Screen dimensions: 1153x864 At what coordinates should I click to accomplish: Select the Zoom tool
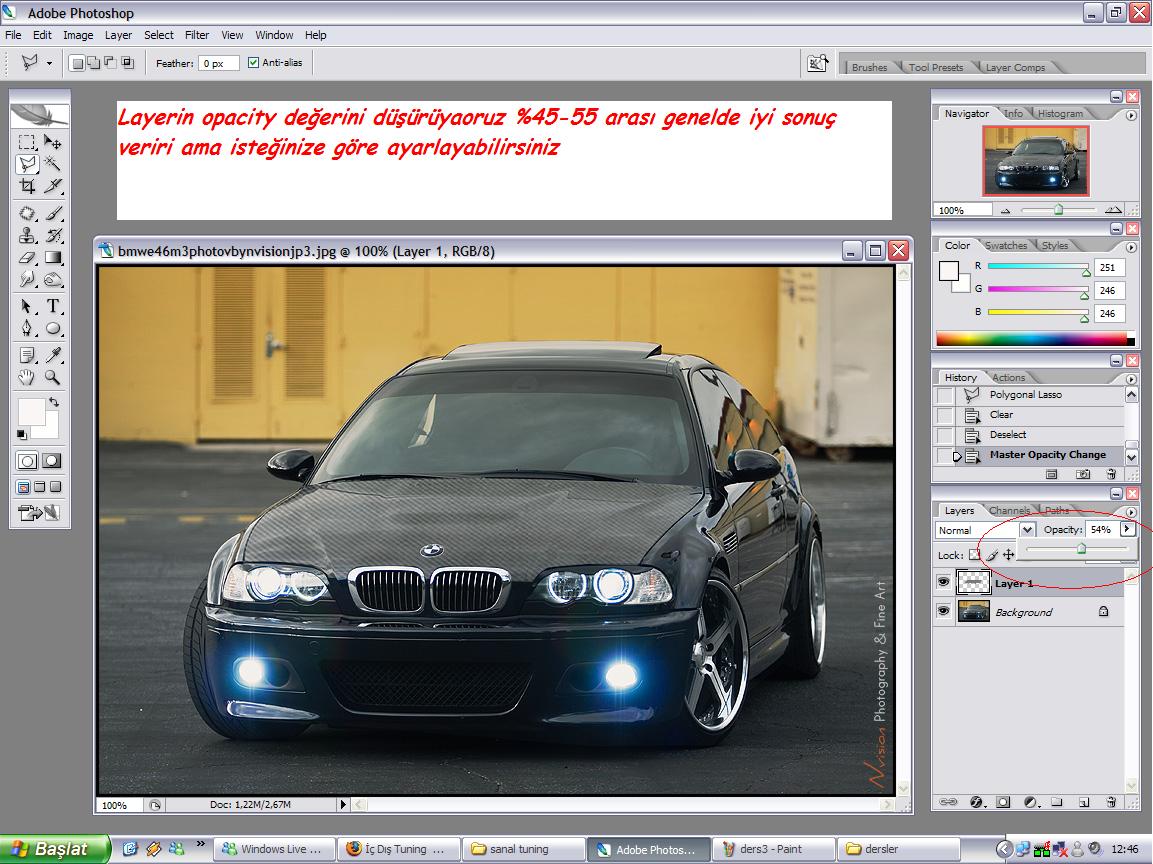(52, 377)
